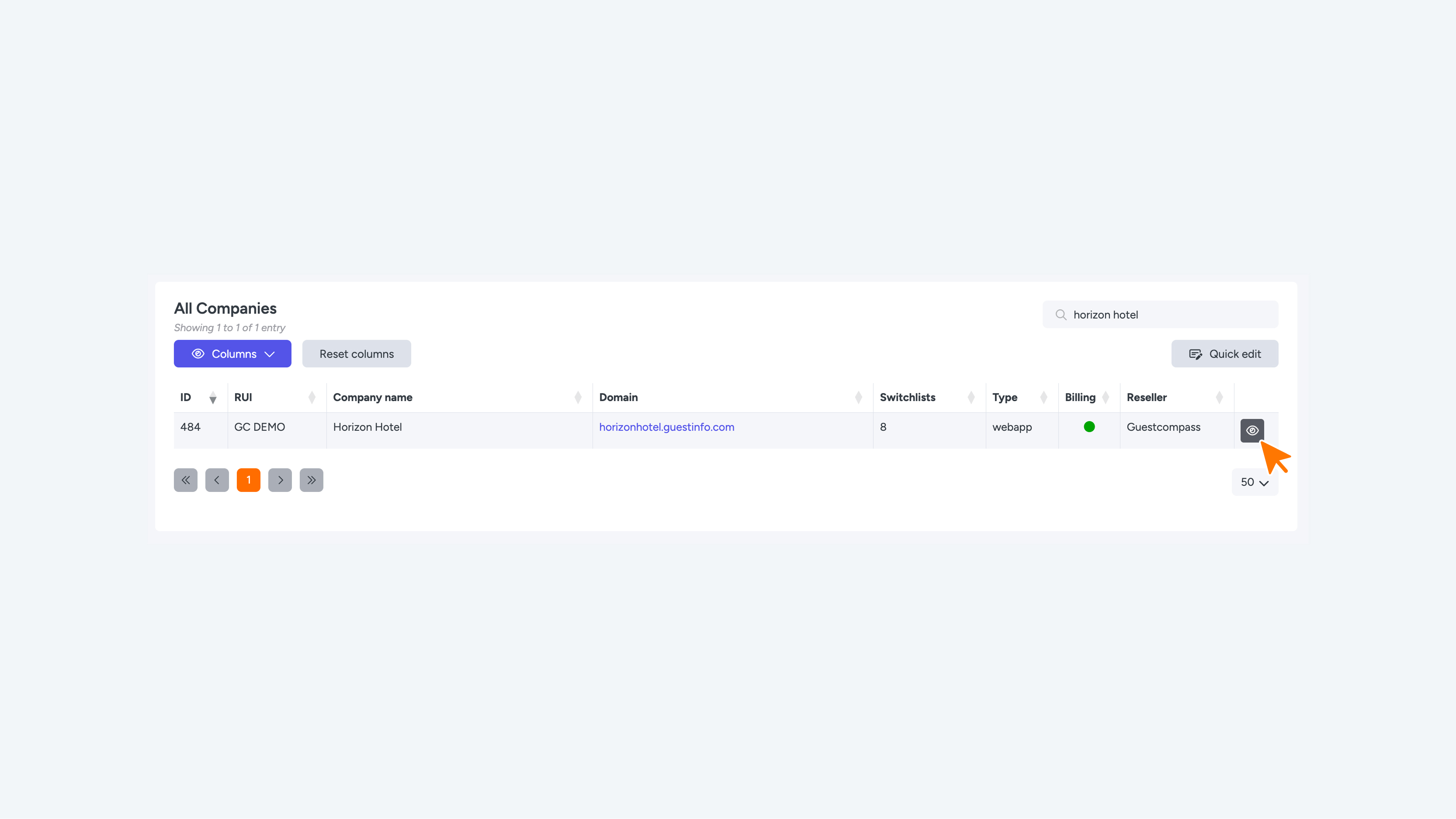This screenshot has width=1456, height=819.
Task: Click the eye icon in Columns button
Action: point(198,353)
